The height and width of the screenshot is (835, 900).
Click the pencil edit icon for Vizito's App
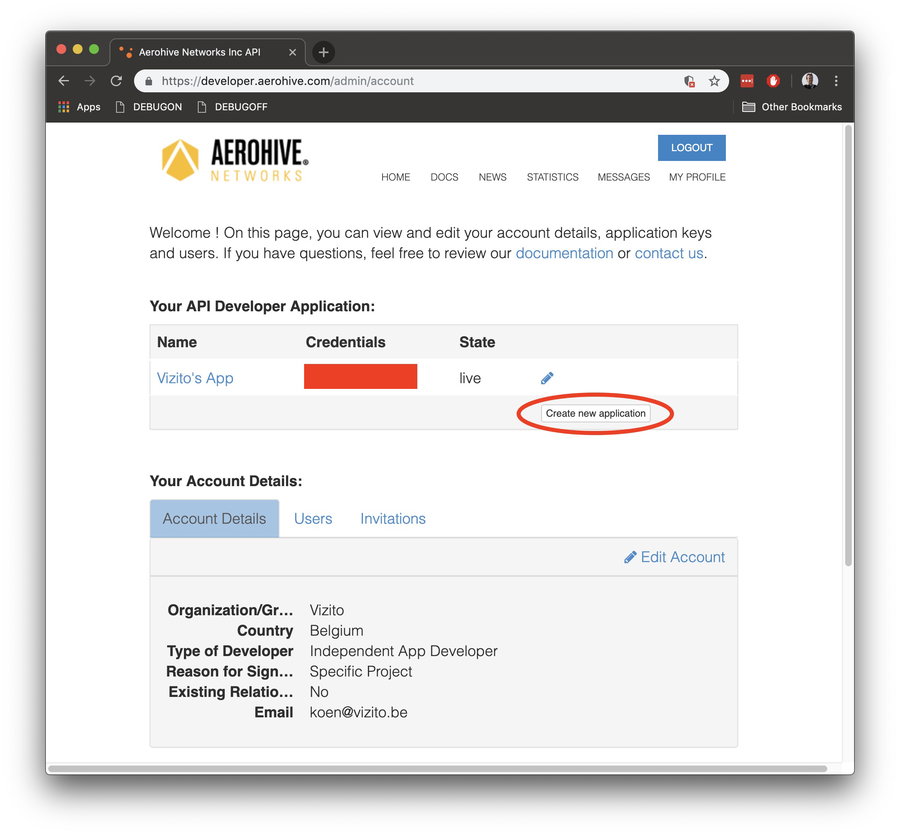pos(547,378)
